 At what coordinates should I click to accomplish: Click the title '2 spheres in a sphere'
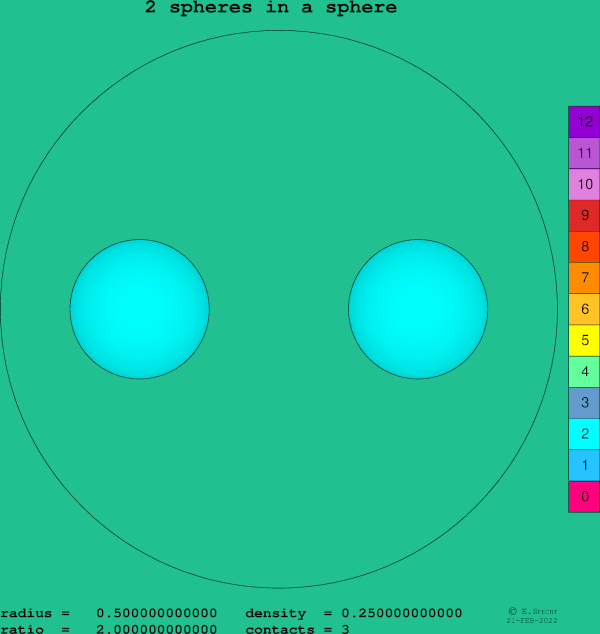point(271,8)
